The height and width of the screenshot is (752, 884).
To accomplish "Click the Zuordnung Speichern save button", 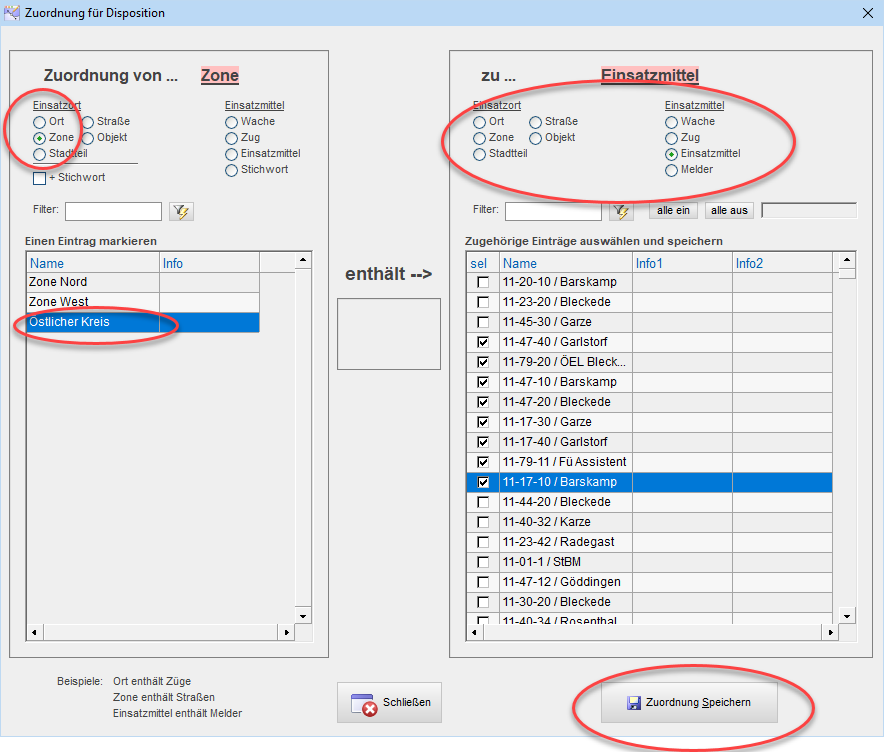I will 689,703.
